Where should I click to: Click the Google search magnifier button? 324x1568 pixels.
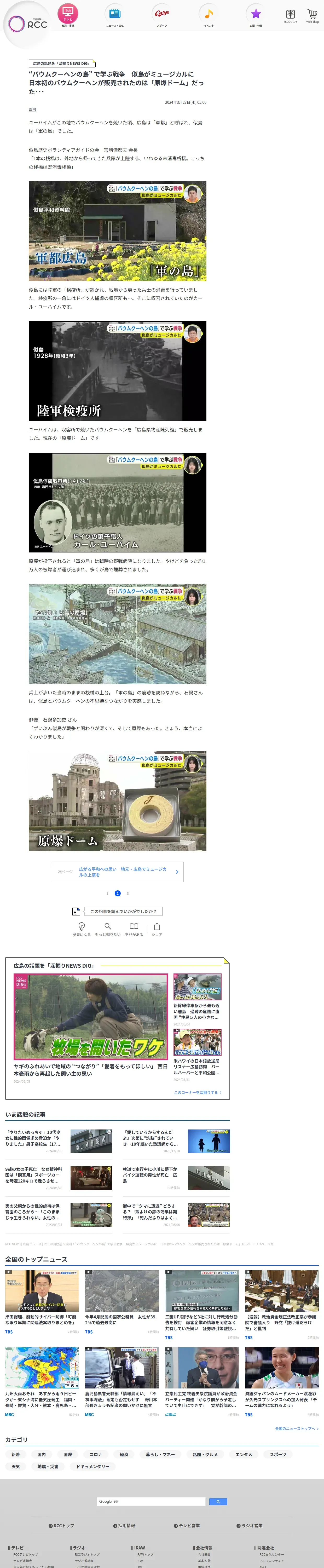[x=218, y=1502]
